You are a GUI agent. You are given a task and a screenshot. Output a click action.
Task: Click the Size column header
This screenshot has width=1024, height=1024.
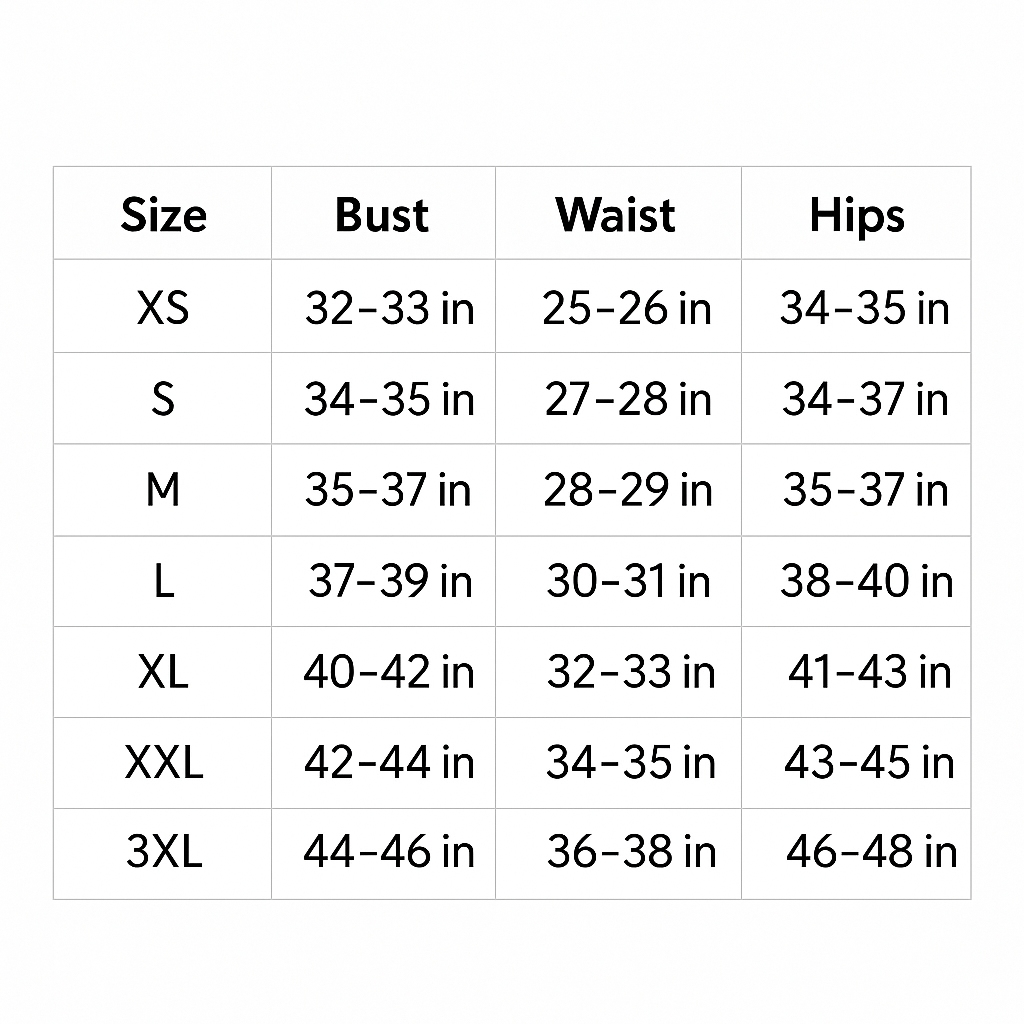(x=163, y=215)
